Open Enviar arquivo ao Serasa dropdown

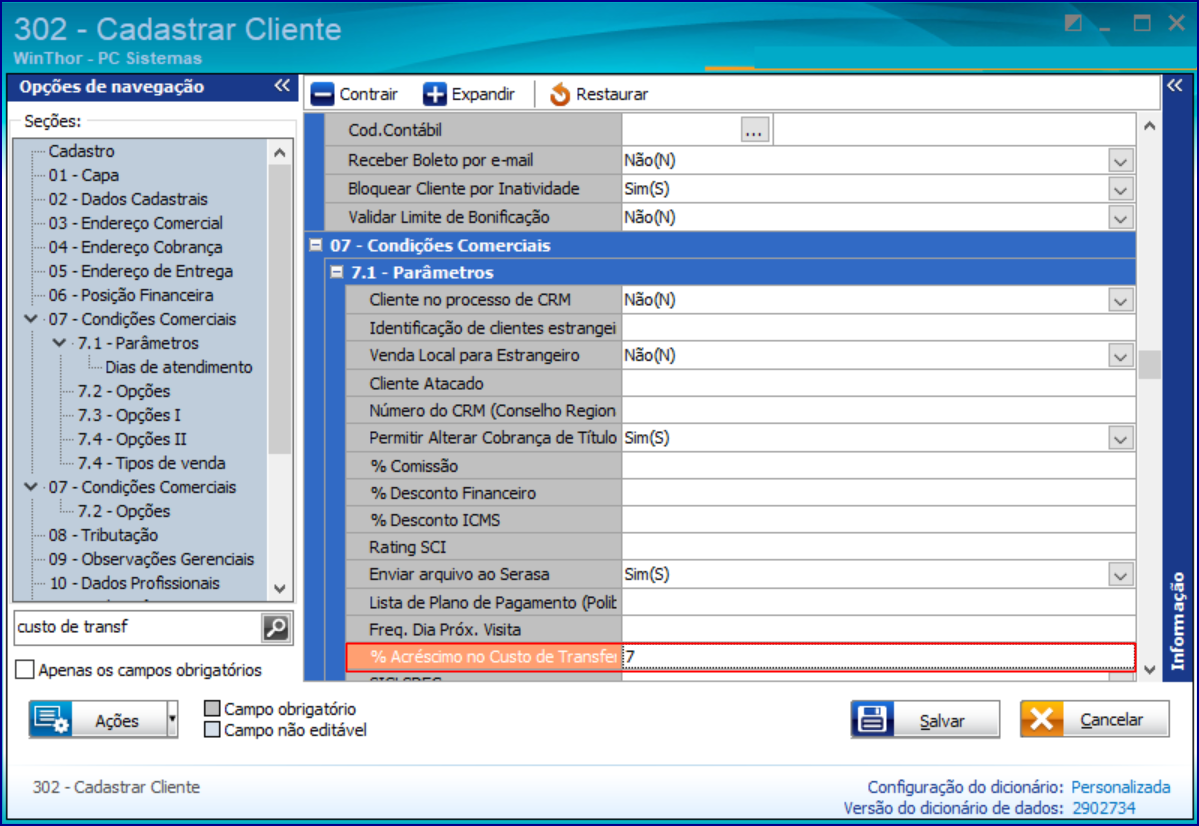1120,575
